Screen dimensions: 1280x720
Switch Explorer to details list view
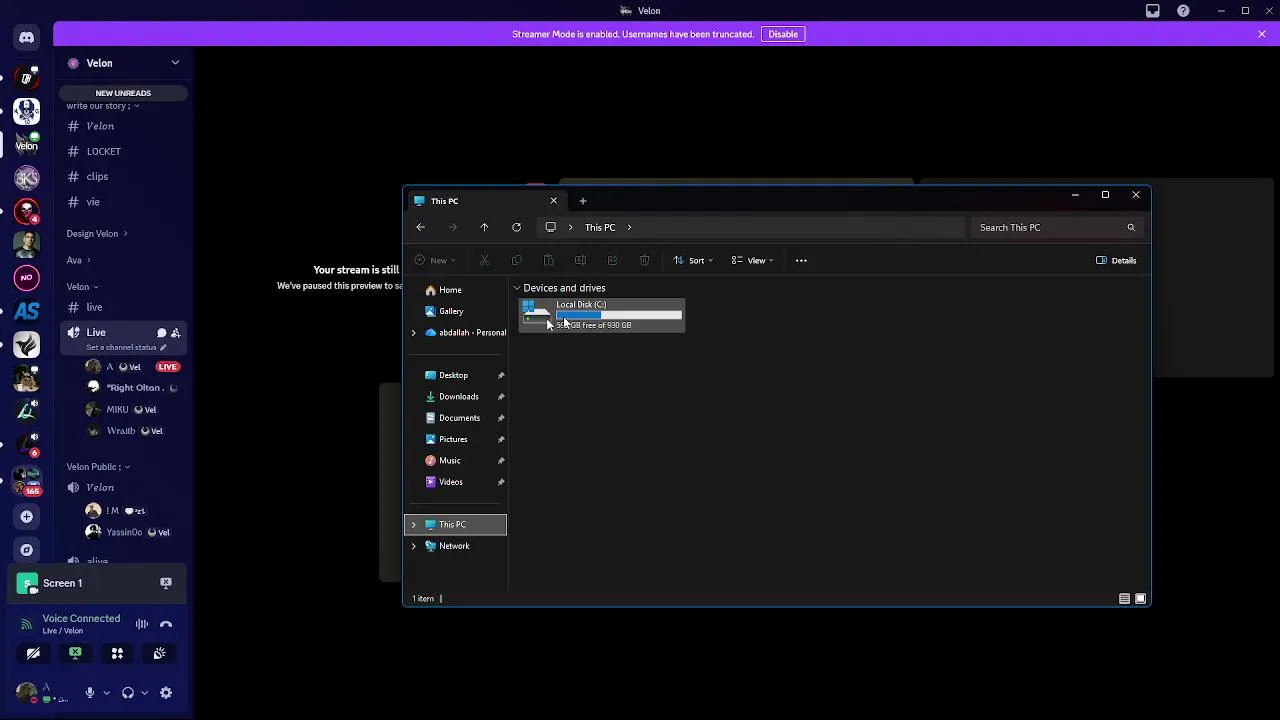point(1124,599)
